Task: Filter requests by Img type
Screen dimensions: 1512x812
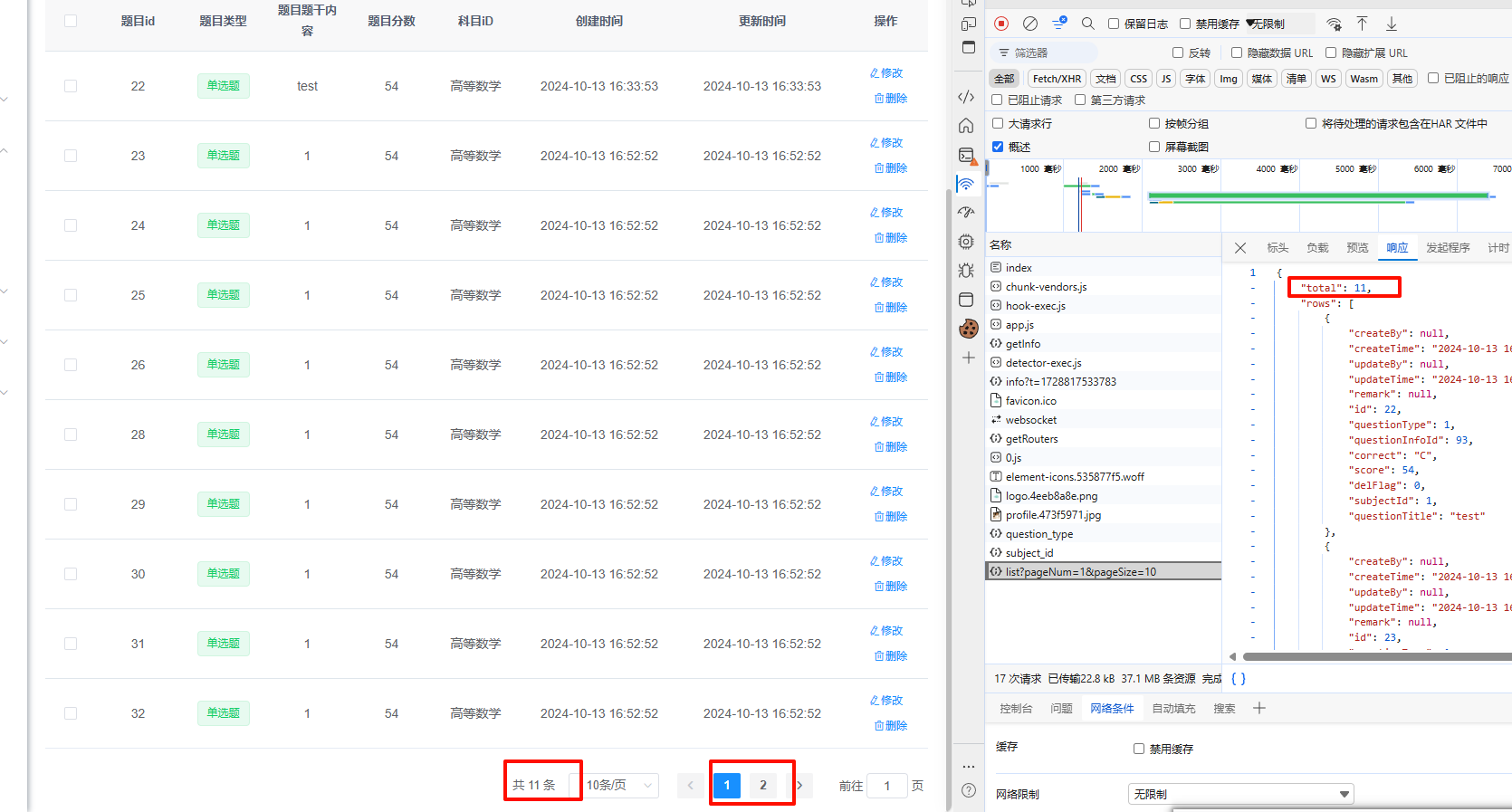Action: pyautogui.click(x=1228, y=79)
